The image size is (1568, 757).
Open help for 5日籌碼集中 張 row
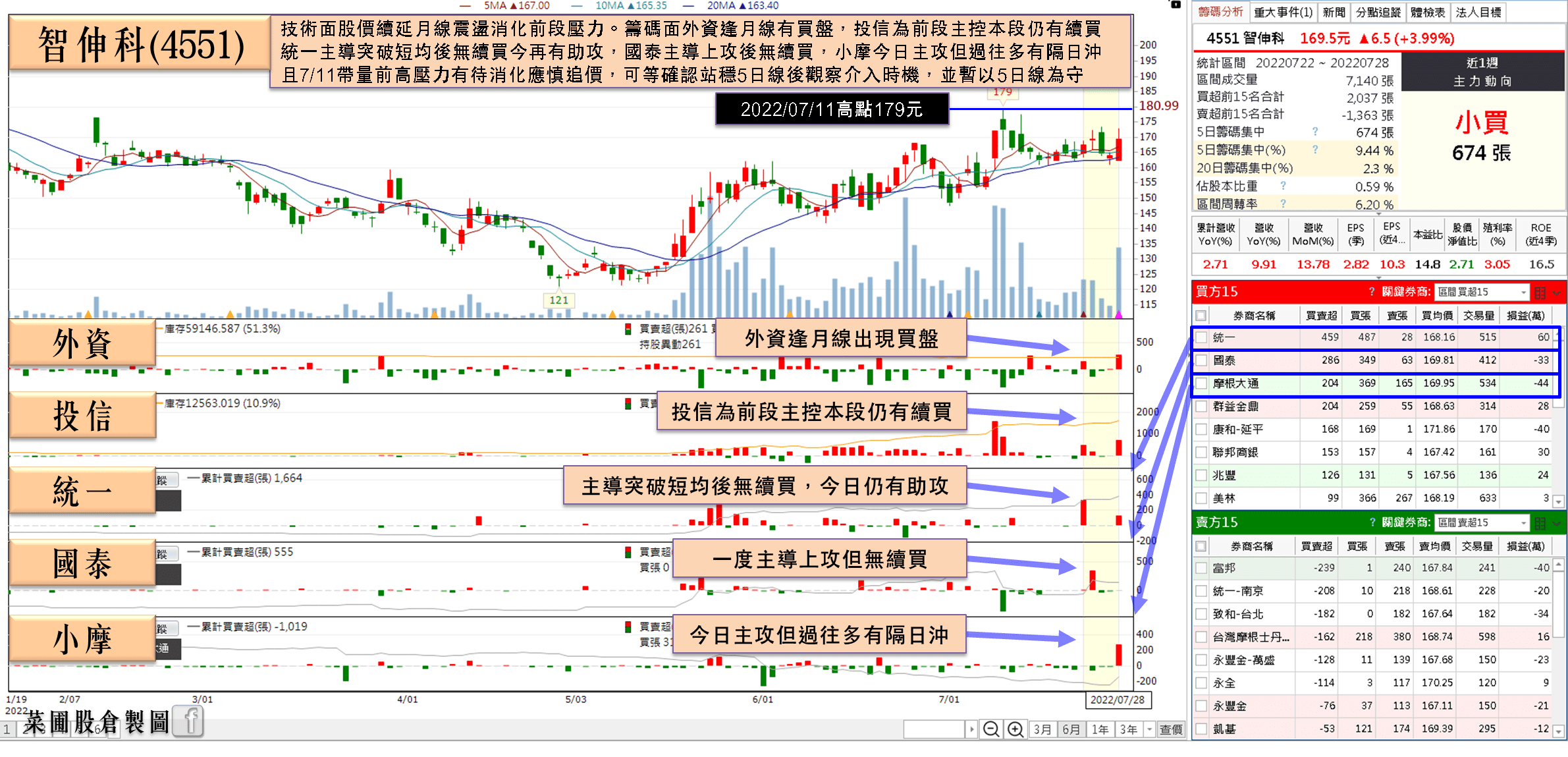[x=1315, y=132]
